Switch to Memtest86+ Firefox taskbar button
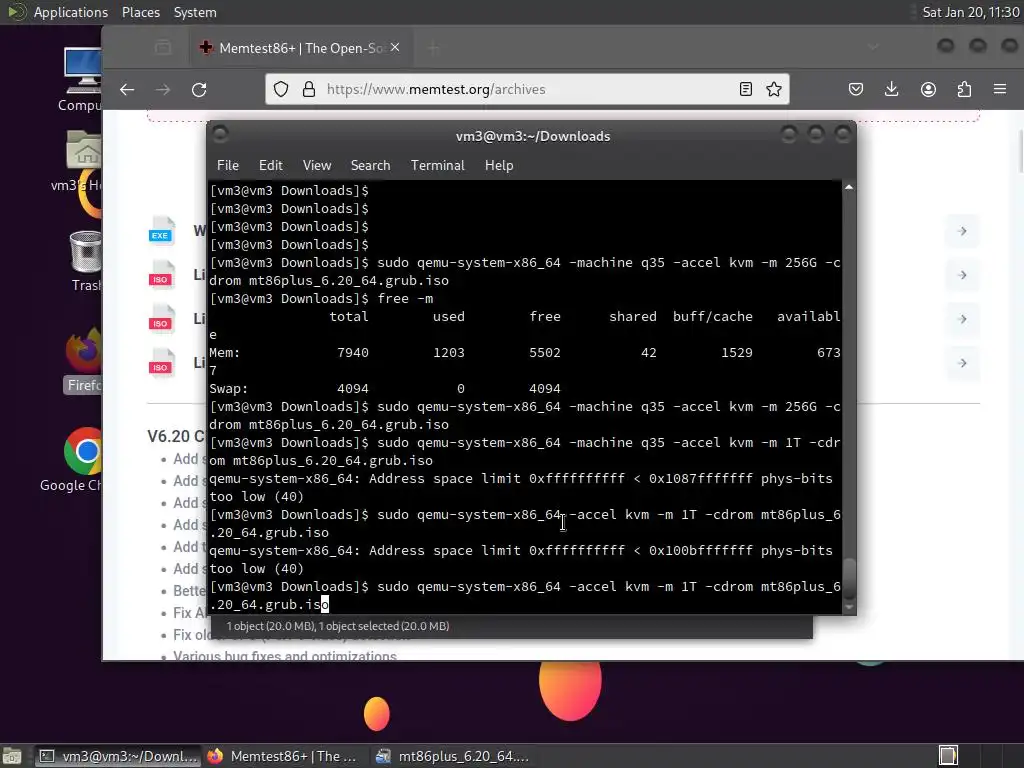 tap(283, 756)
